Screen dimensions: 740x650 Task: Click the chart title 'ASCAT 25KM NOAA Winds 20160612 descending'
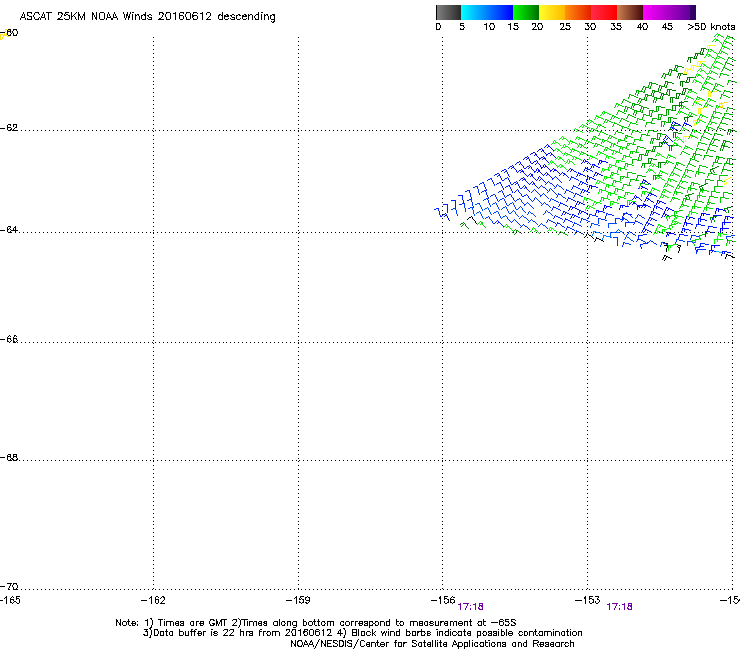pos(148,17)
